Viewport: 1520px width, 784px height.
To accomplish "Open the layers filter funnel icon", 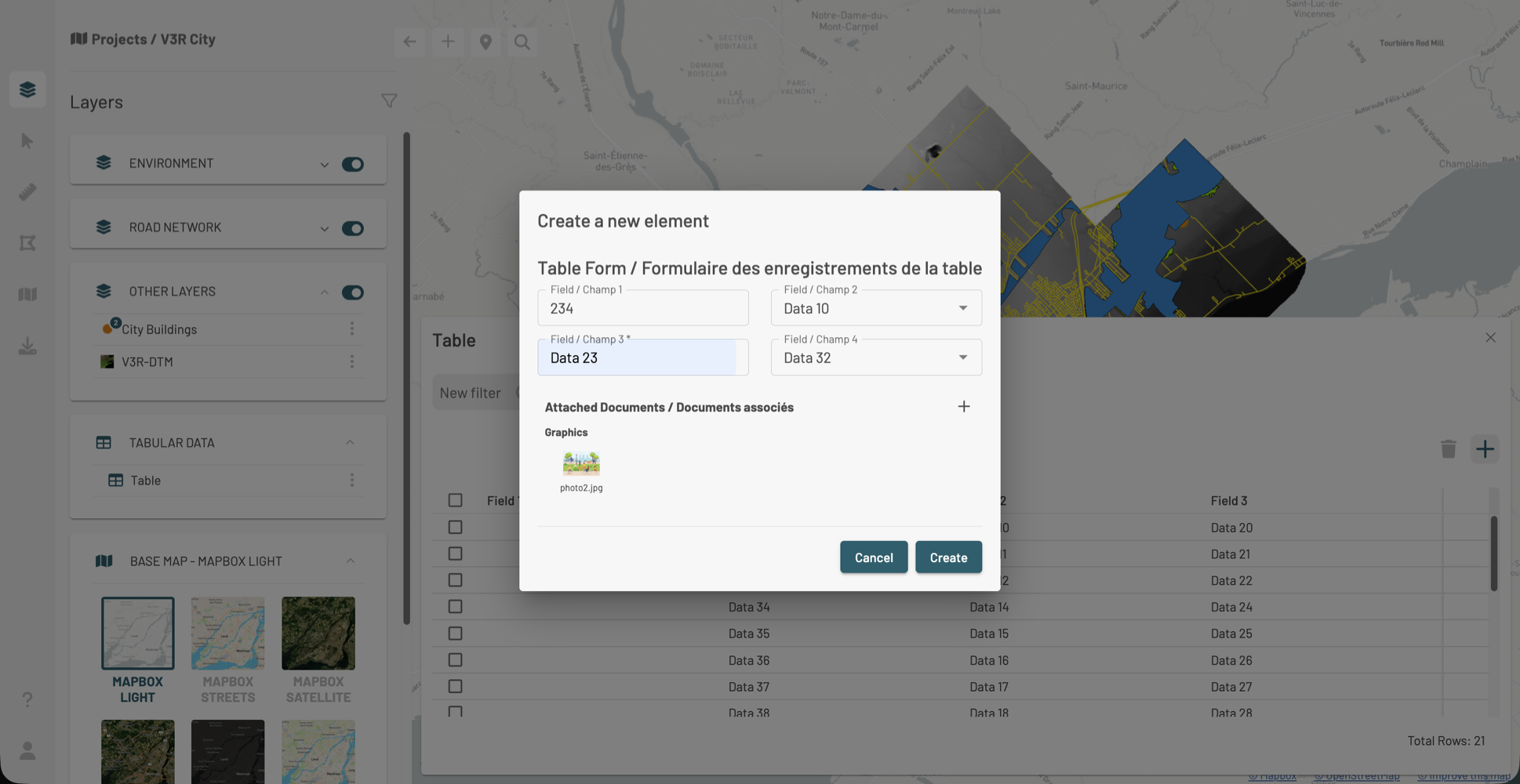I will click(x=389, y=101).
